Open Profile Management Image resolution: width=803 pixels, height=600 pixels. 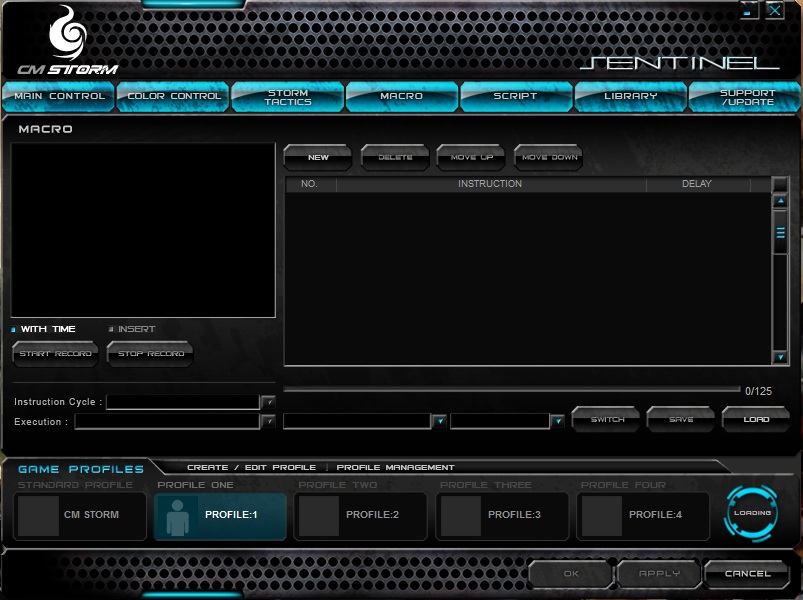pos(395,467)
